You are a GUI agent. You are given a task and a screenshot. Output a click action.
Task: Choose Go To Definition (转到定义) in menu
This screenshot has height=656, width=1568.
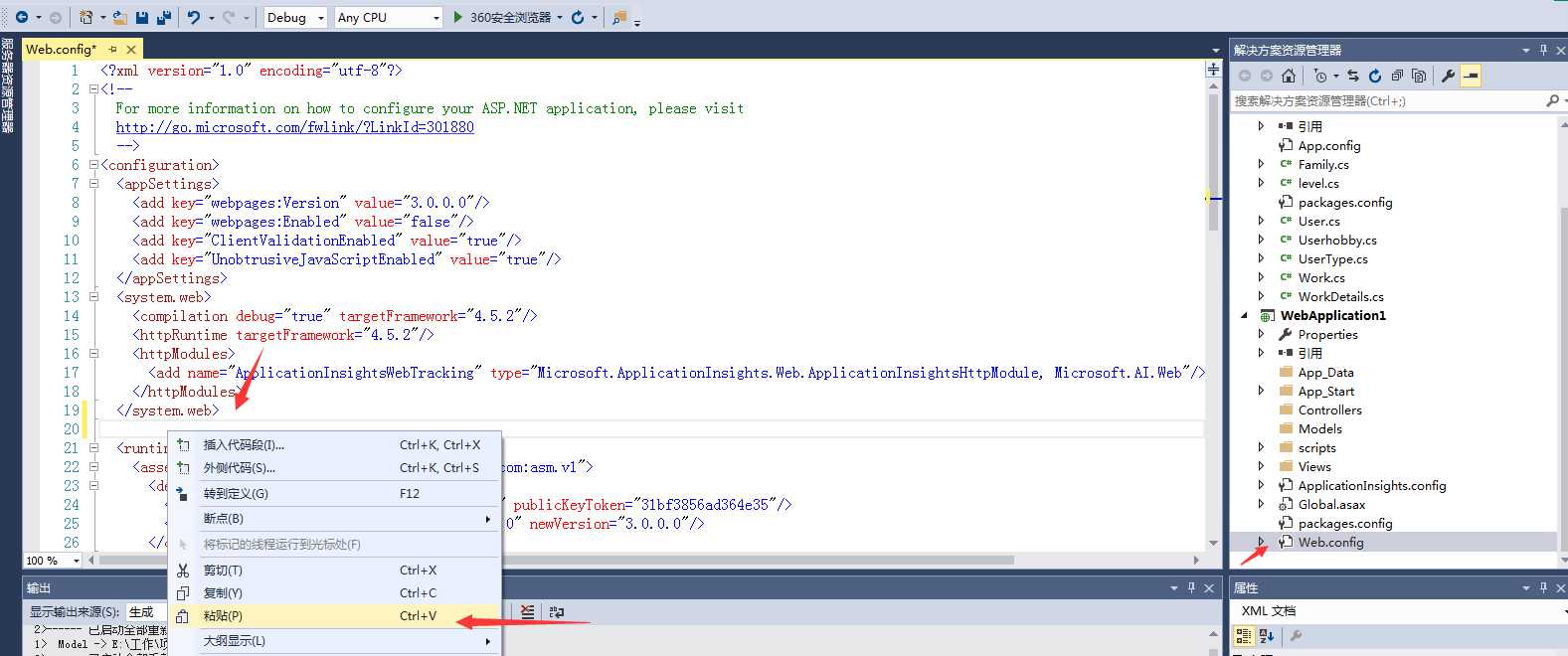pos(334,494)
